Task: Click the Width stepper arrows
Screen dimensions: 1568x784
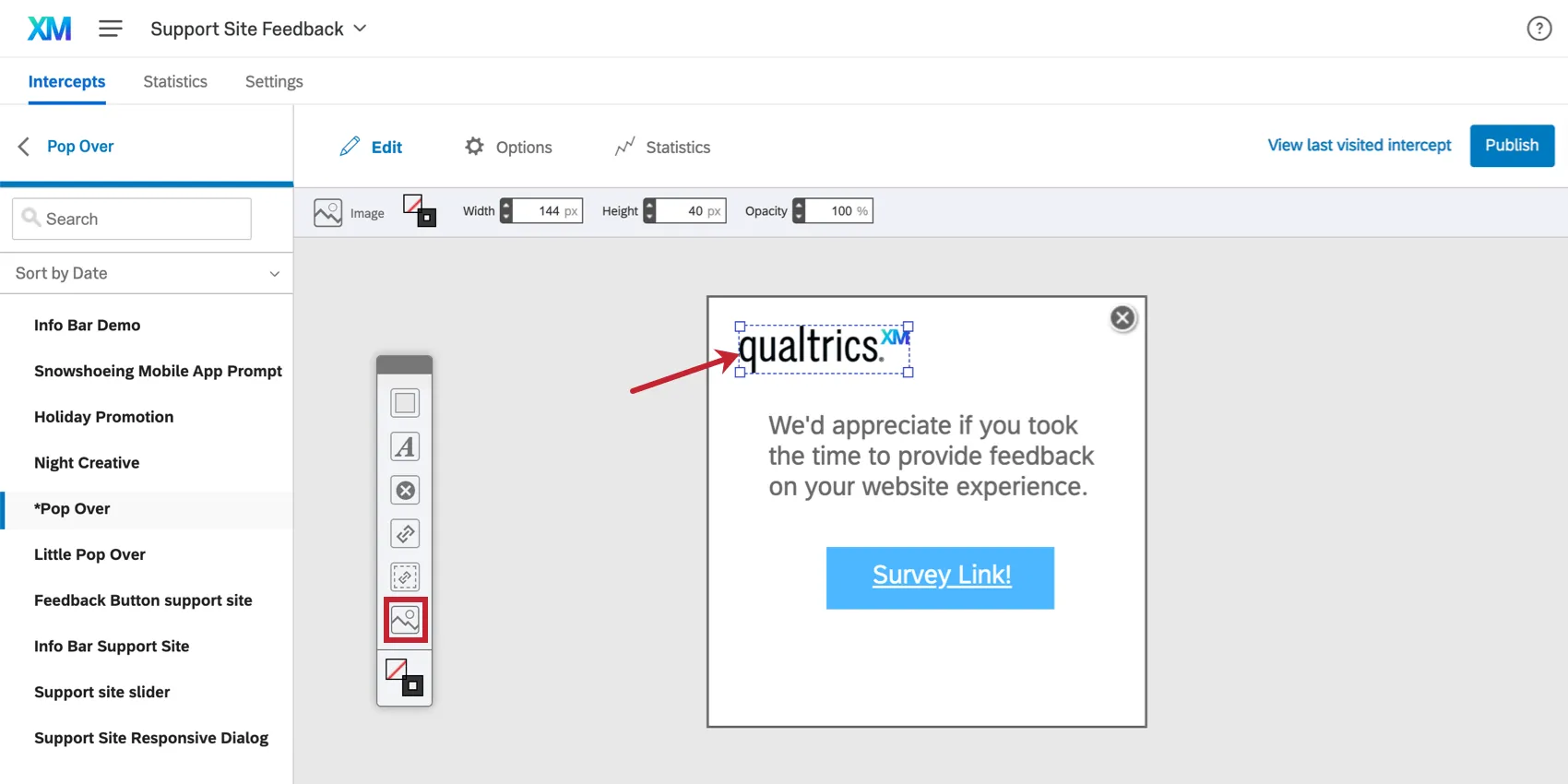Action: click(505, 211)
